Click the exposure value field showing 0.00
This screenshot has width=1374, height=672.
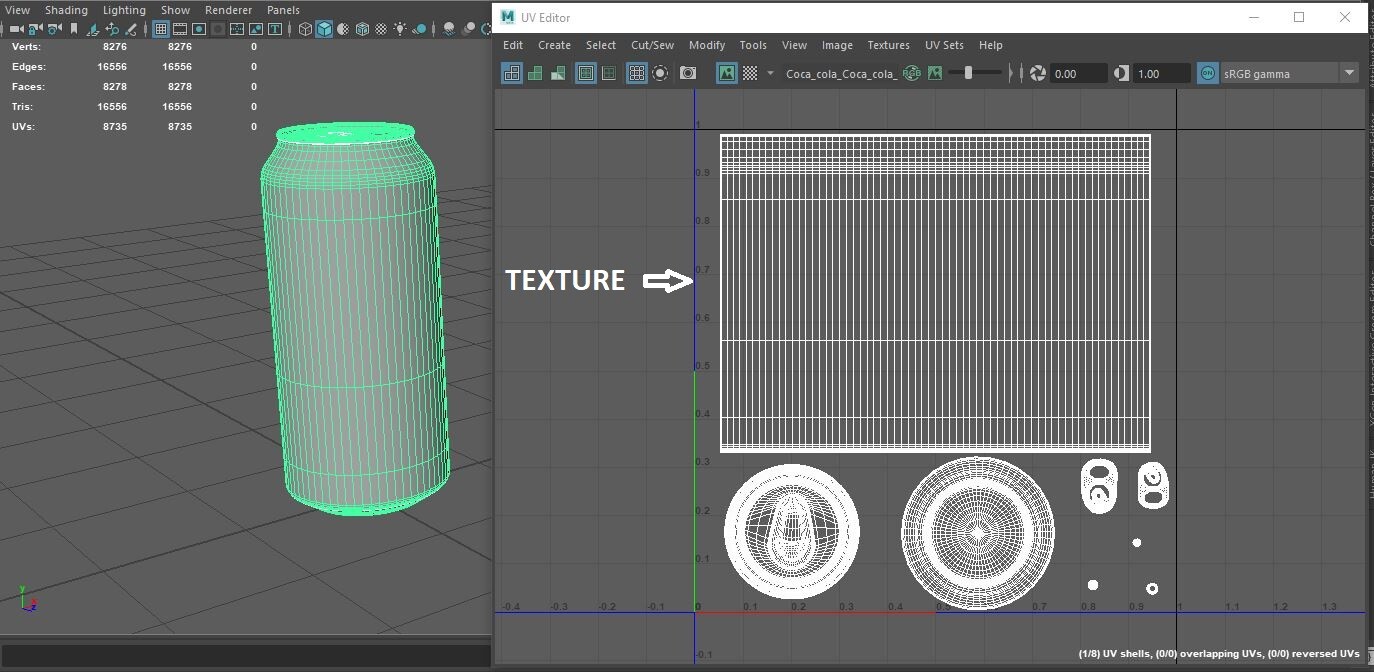1077,72
